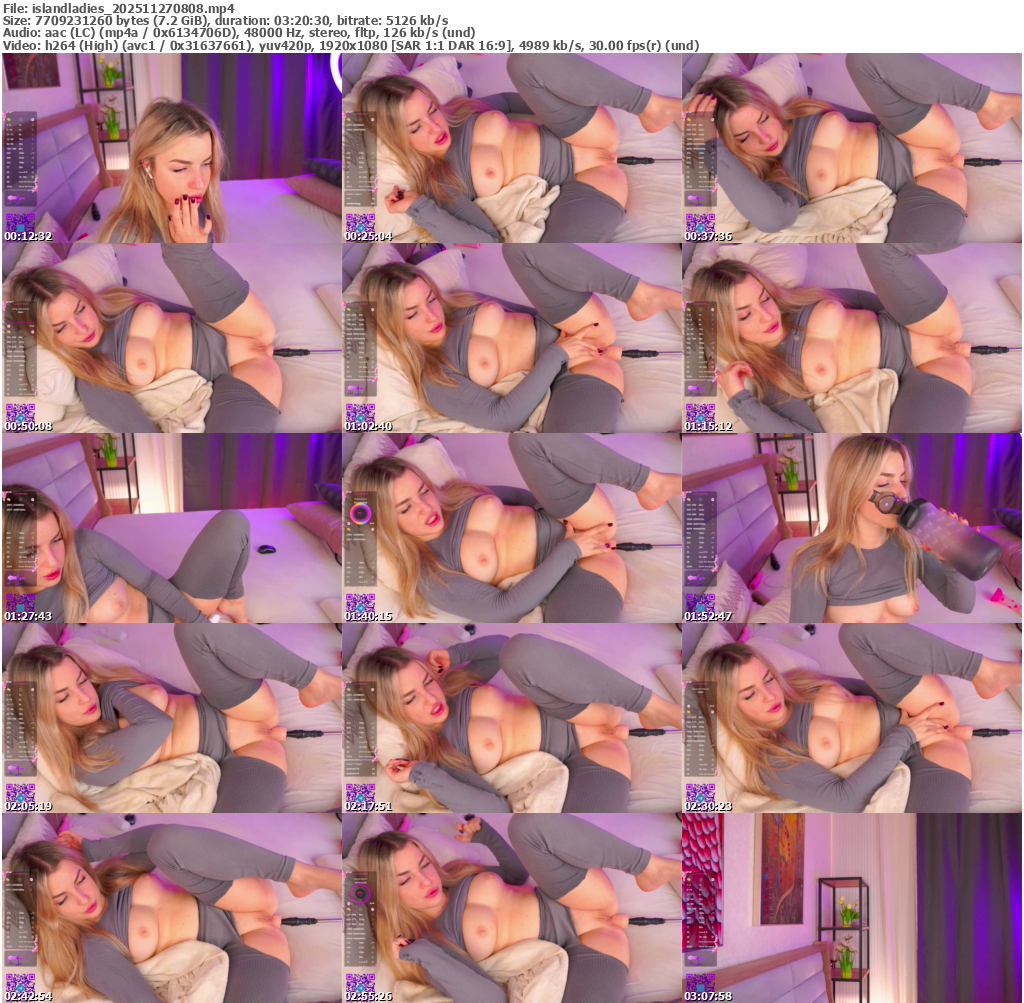Choose the 02:30:23 thumbnail
1024x1003 pixels.
(x=851, y=718)
